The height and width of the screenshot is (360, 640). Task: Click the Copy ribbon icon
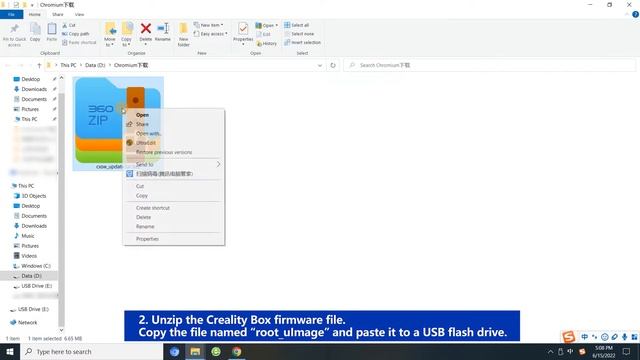(35, 32)
